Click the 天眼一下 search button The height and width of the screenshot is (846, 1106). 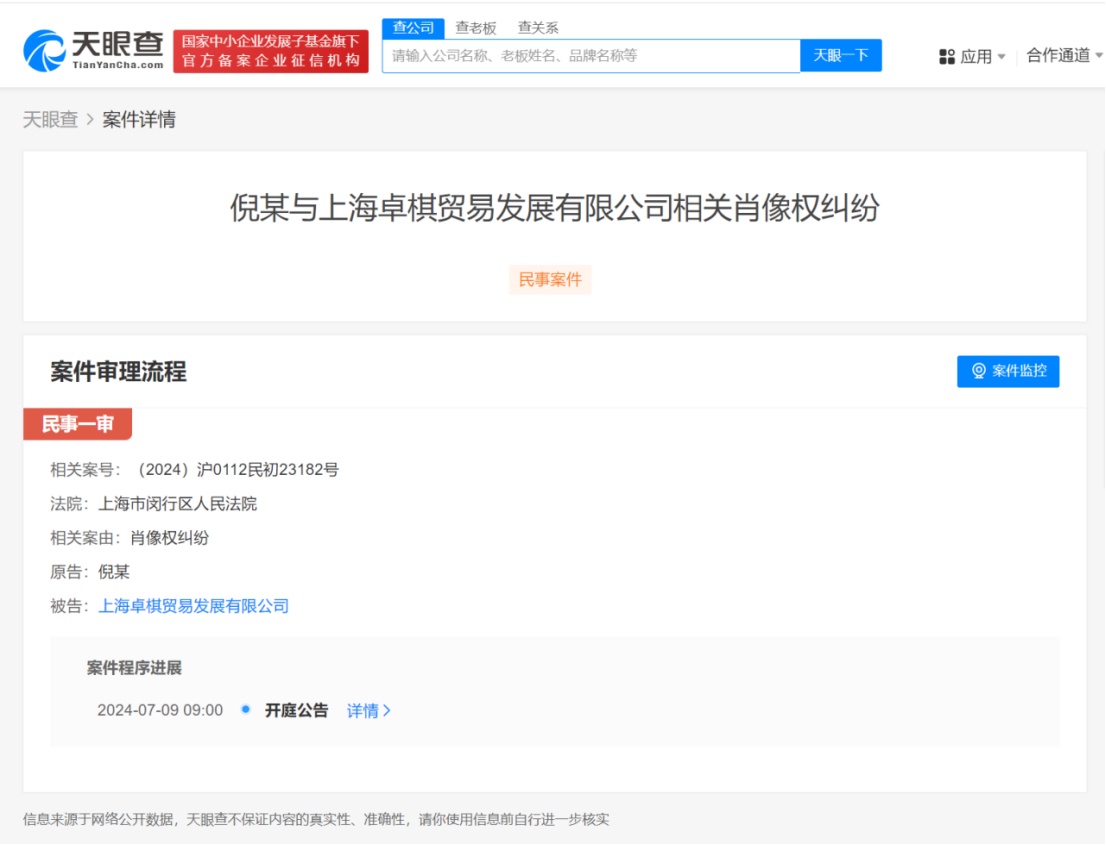click(x=841, y=55)
